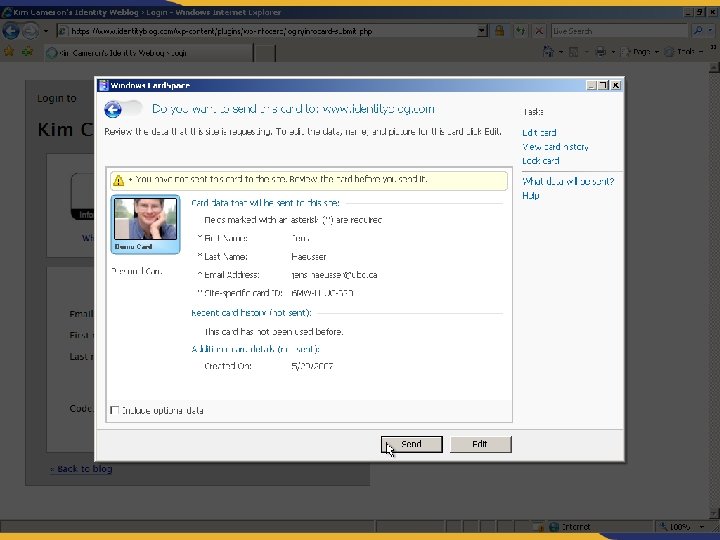Open a new blank browser tab
This screenshot has width=720, height=540.
coord(265,53)
